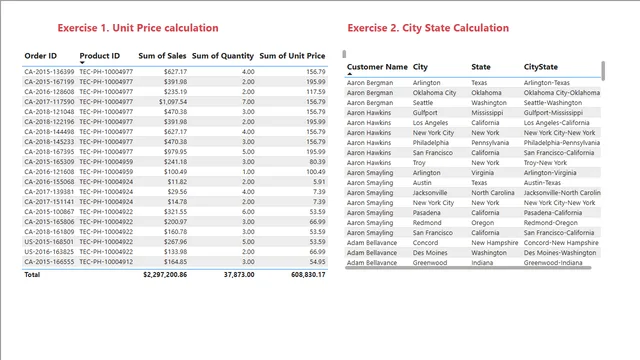Click the $979.95 sales value
Screen dimensions: 640x360
[x=176, y=152]
